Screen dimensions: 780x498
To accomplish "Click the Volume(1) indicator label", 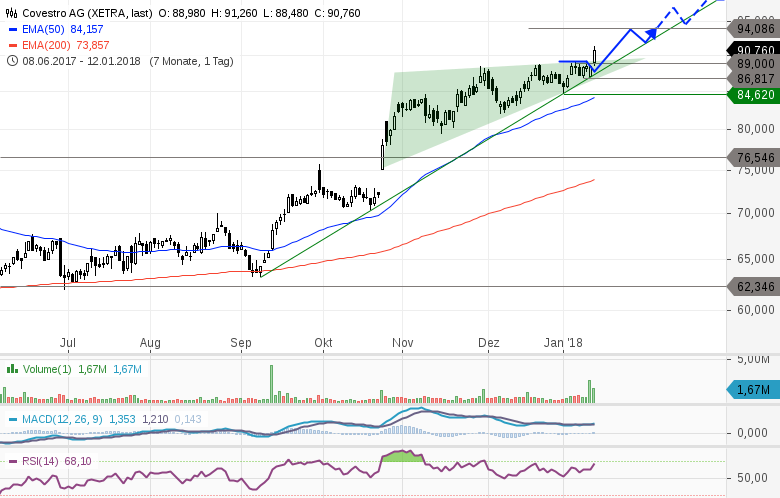I will tap(47, 369).
